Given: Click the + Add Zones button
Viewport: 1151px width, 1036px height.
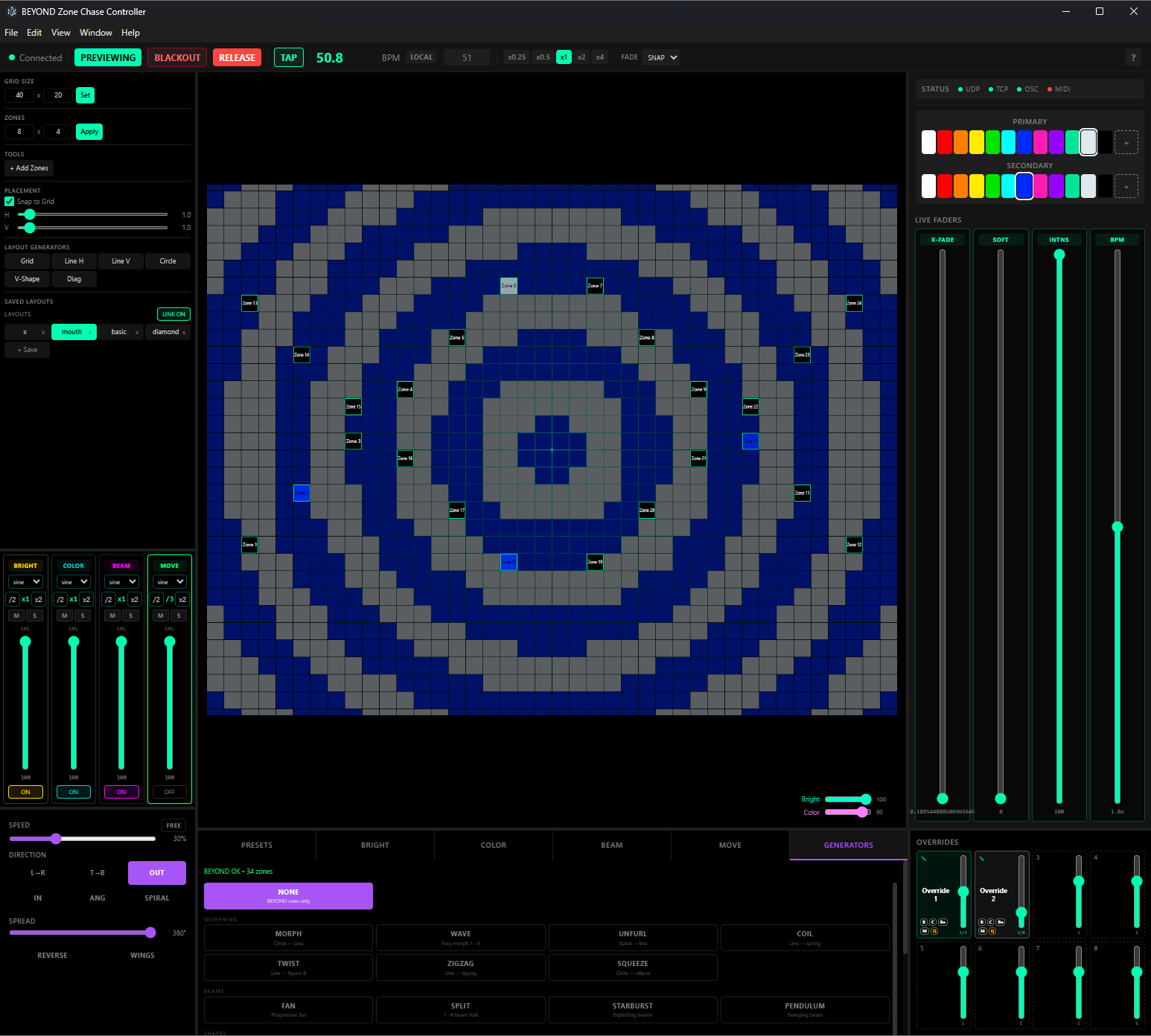Looking at the screenshot, I should point(29,168).
